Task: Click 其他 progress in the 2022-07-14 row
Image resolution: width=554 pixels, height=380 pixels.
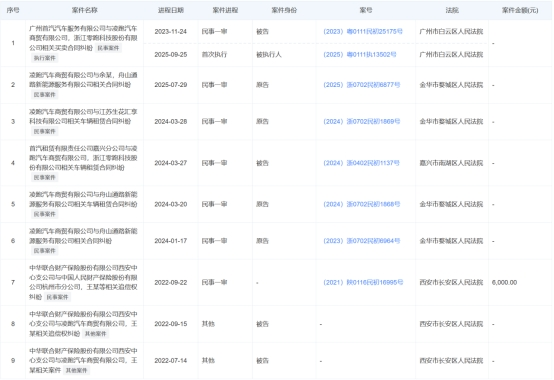Action: [x=208, y=361]
